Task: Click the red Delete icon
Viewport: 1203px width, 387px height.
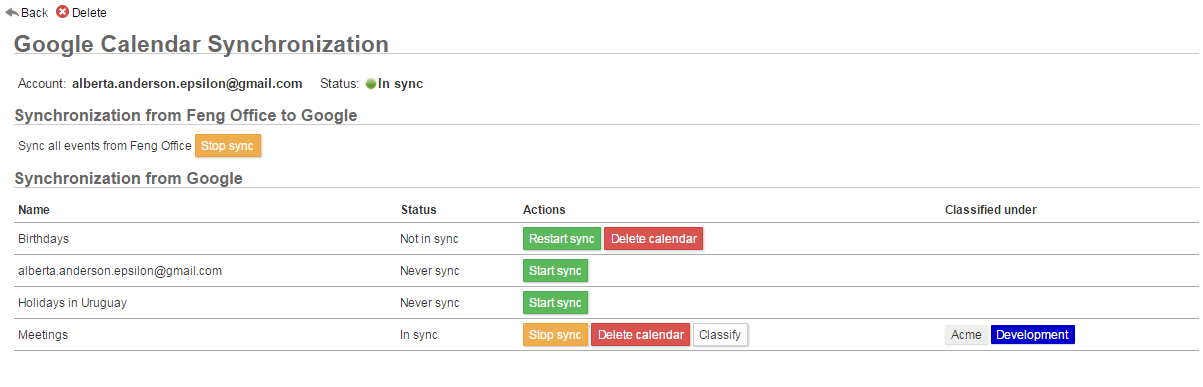Action: point(63,12)
